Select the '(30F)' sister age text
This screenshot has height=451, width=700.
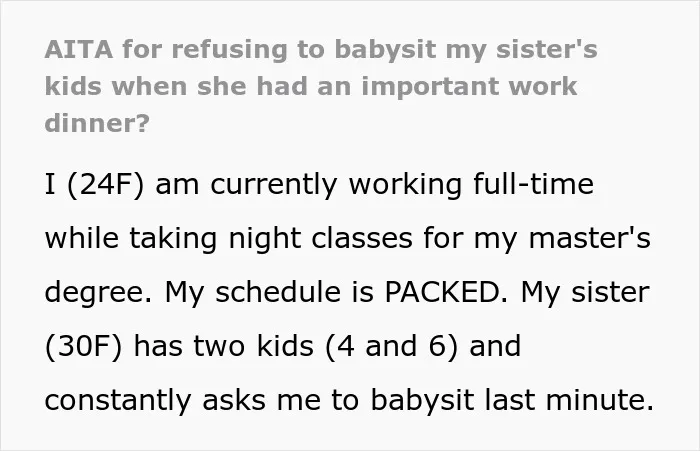tap(83, 347)
